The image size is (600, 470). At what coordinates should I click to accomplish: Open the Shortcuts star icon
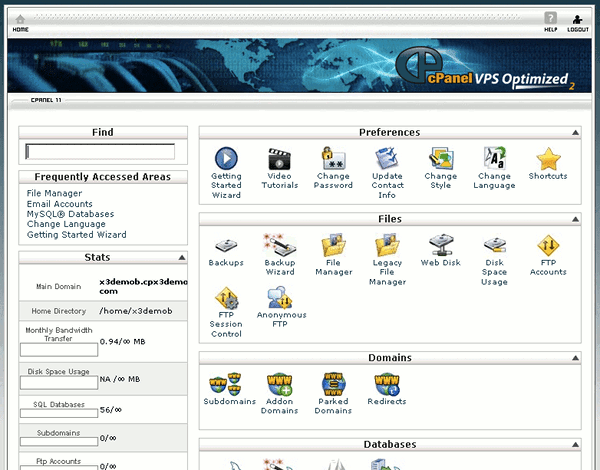coord(548,159)
